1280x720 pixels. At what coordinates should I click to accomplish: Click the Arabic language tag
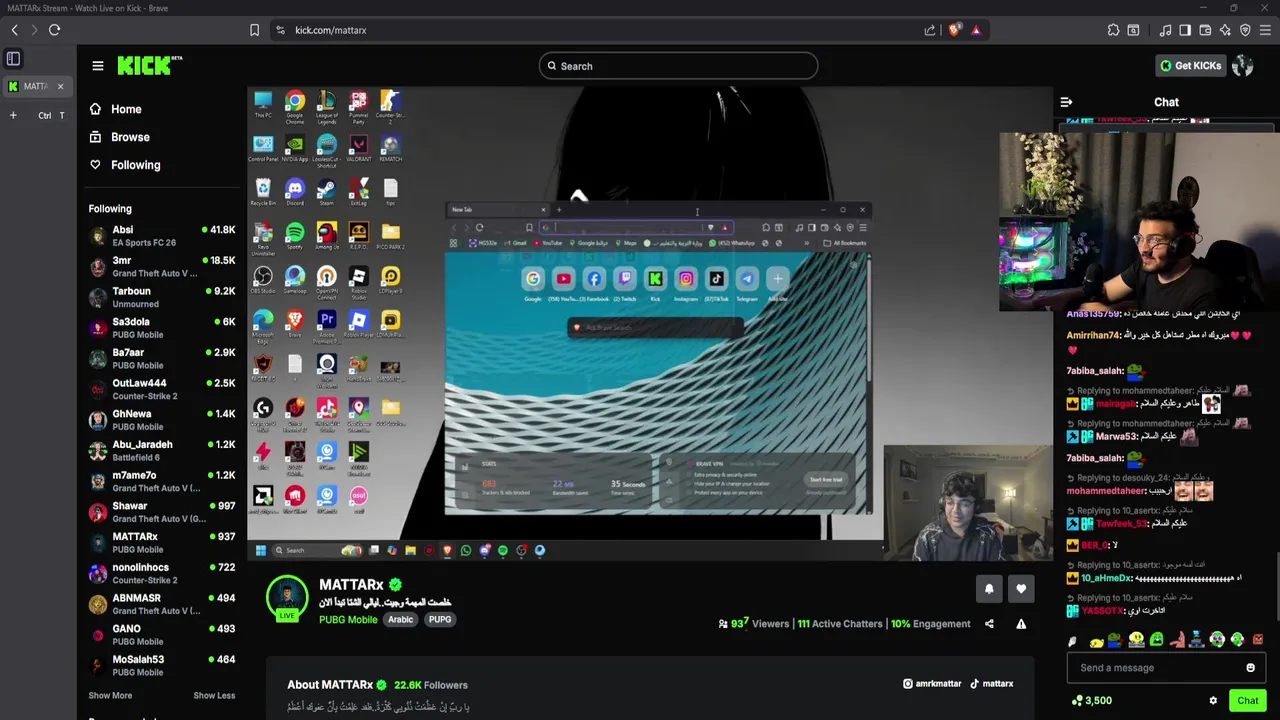pyautogui.click(x=400, y=620)
